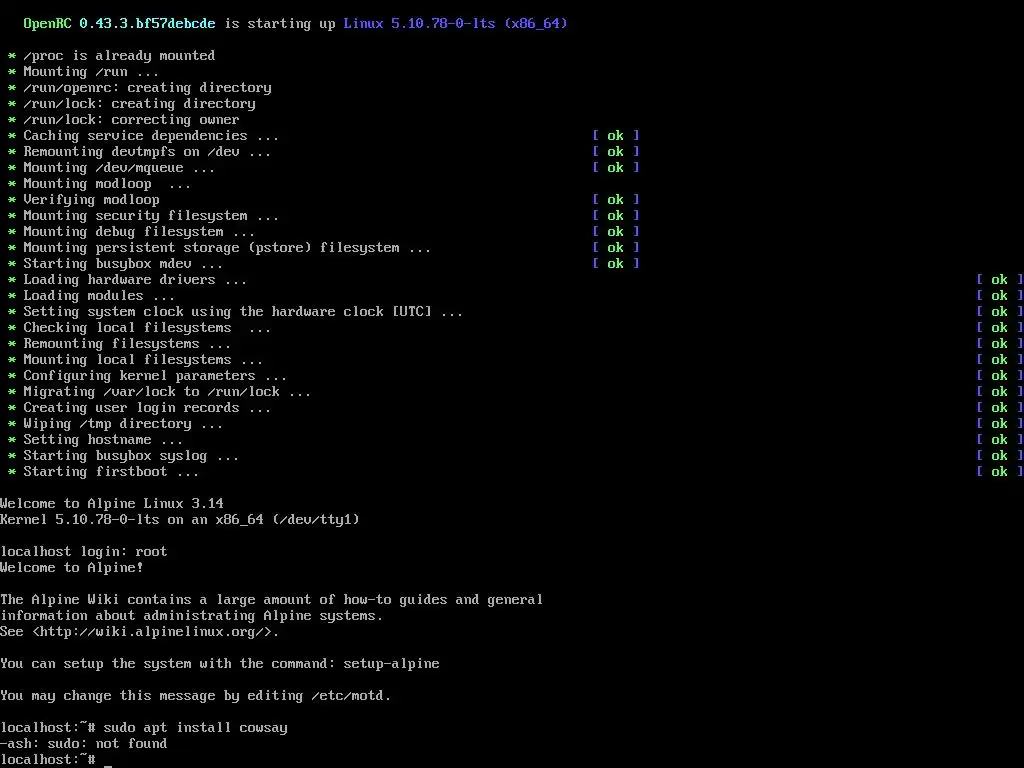1024x768 pixels.
Task: Click the ok status beside pstore filesystem line
Action: [615, 248]
